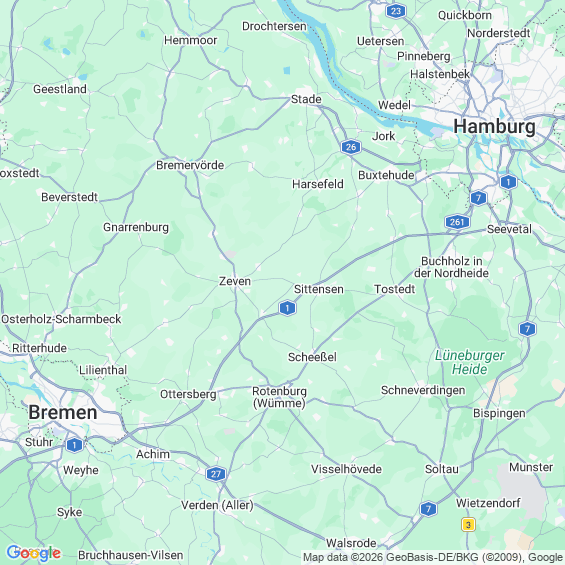Image resolution: width=565 pixels, height=565 pixels.
Task: Click the A1 shield near Sittensen
Action: tap(287, 308)
